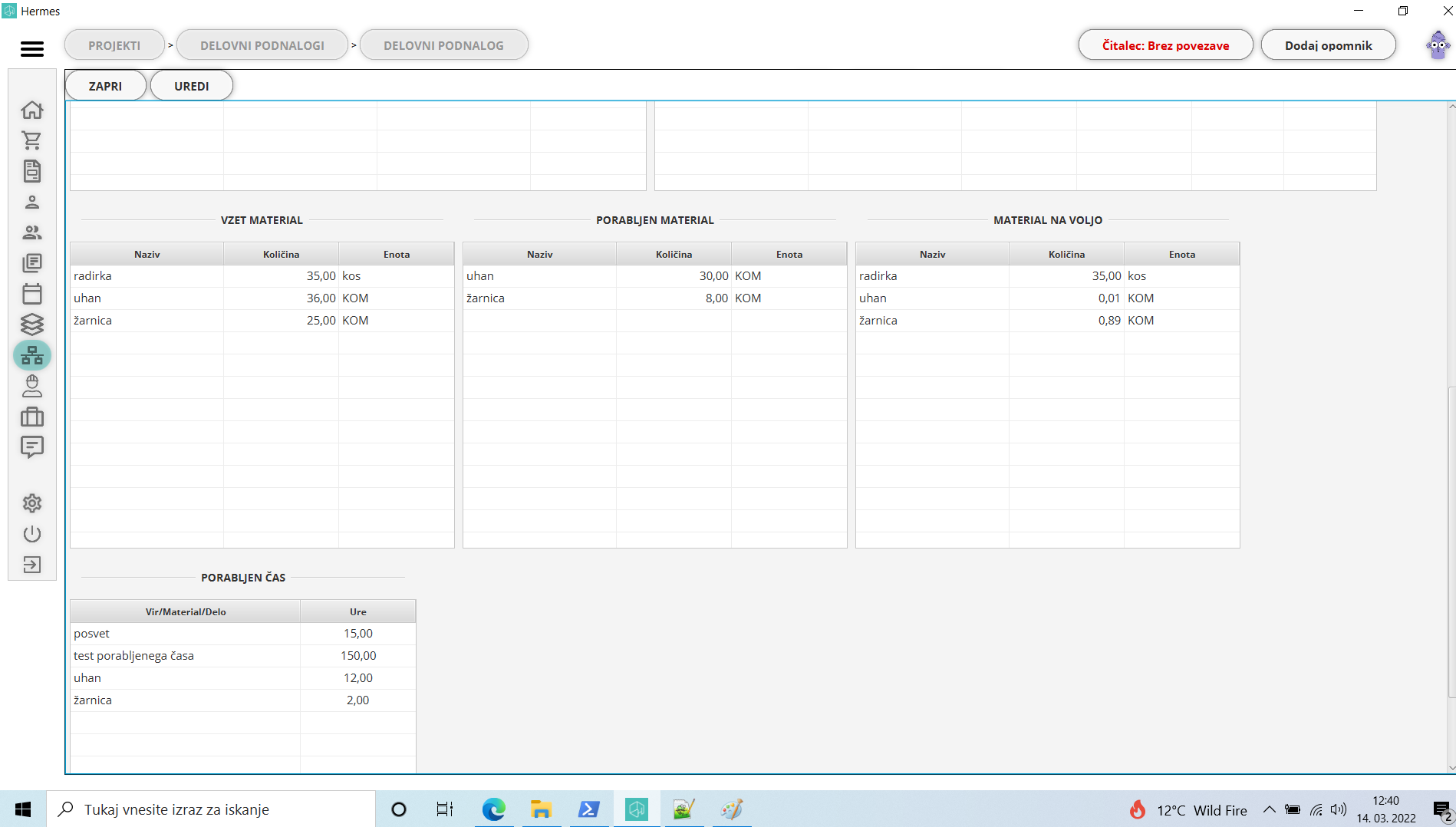Open the stacked papers sidebar icon
1456x827 pixels.
click(31, 263)
